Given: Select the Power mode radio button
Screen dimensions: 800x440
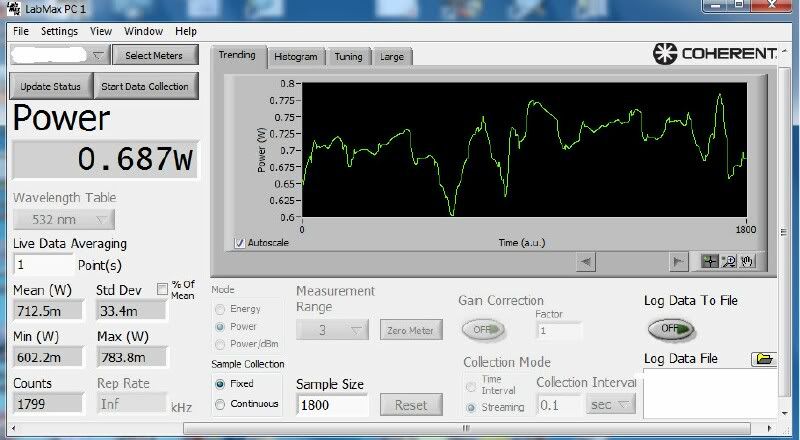Looking at the screenshot, I should pyautogui.click(x=220, y=327).
